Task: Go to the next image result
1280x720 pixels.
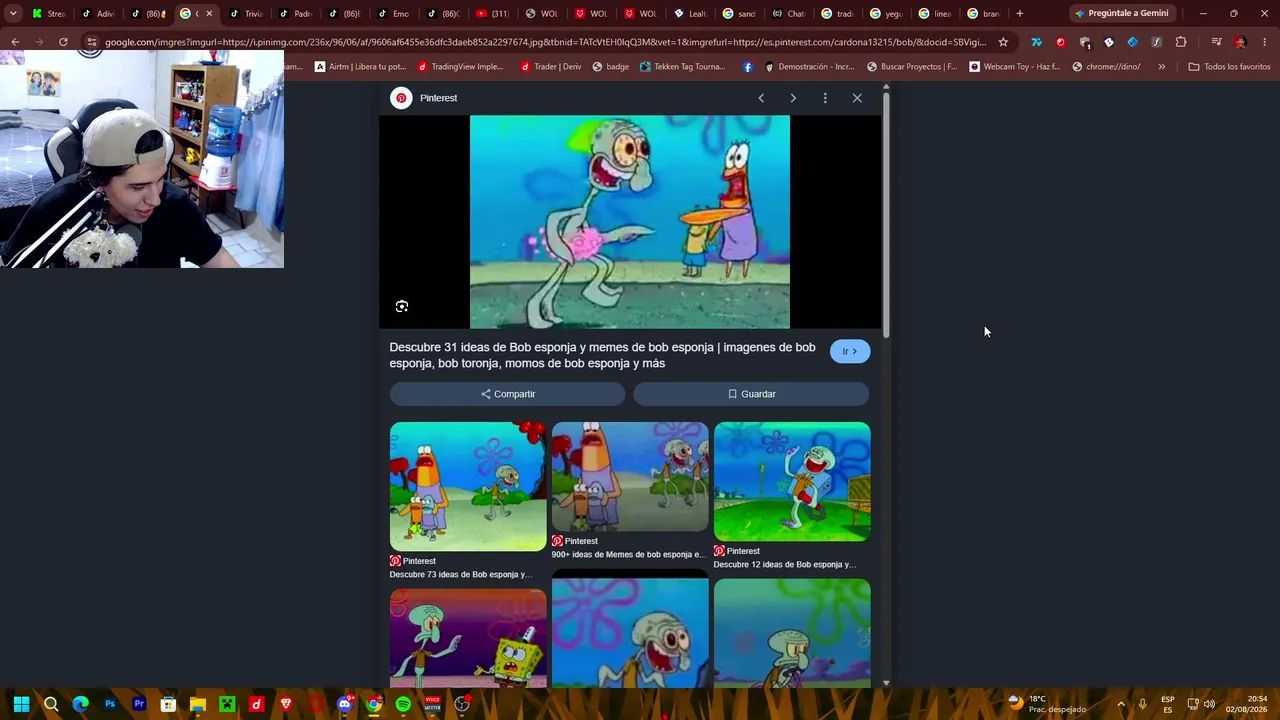Action: click(793, 98)
